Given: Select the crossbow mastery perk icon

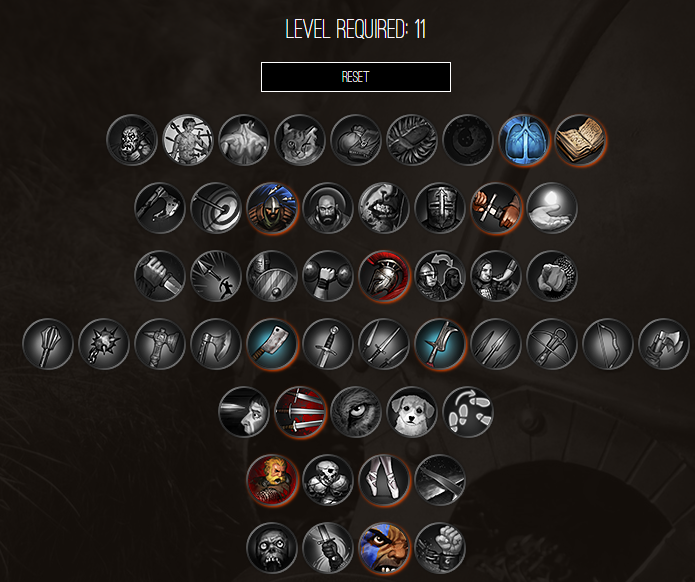Looking at the screenshot, I should coord(552,344).
